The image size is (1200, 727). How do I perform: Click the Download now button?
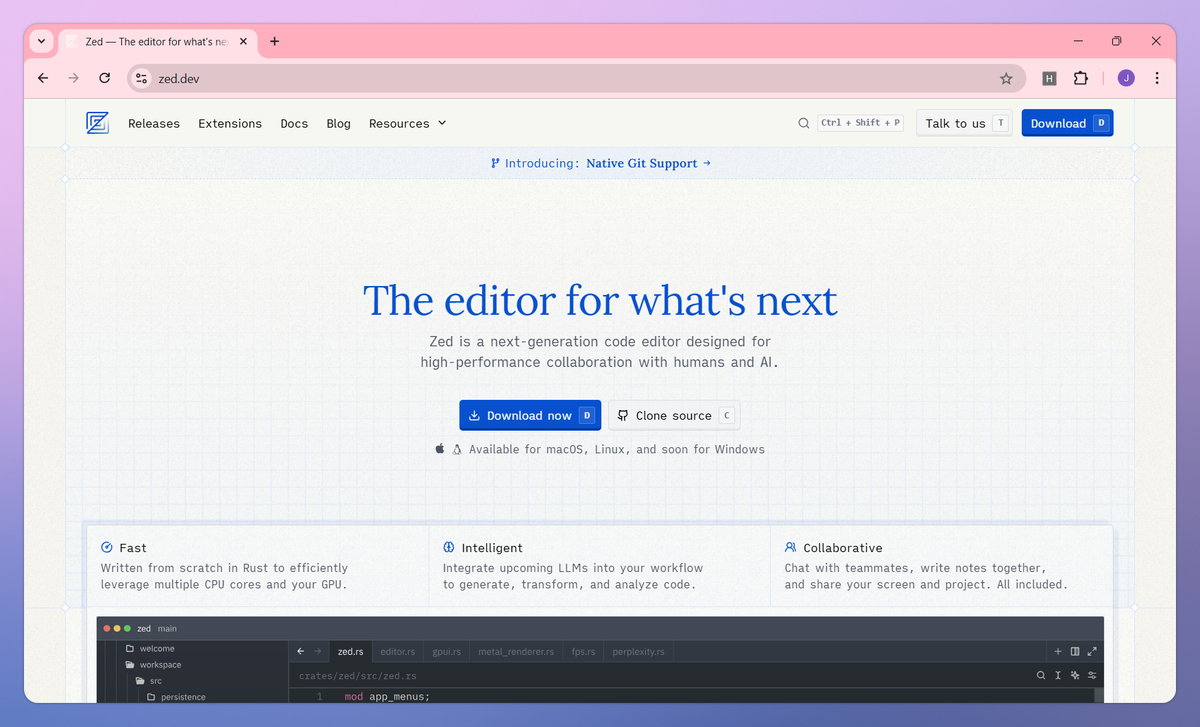pyautogui.click(x=530, y=415)
